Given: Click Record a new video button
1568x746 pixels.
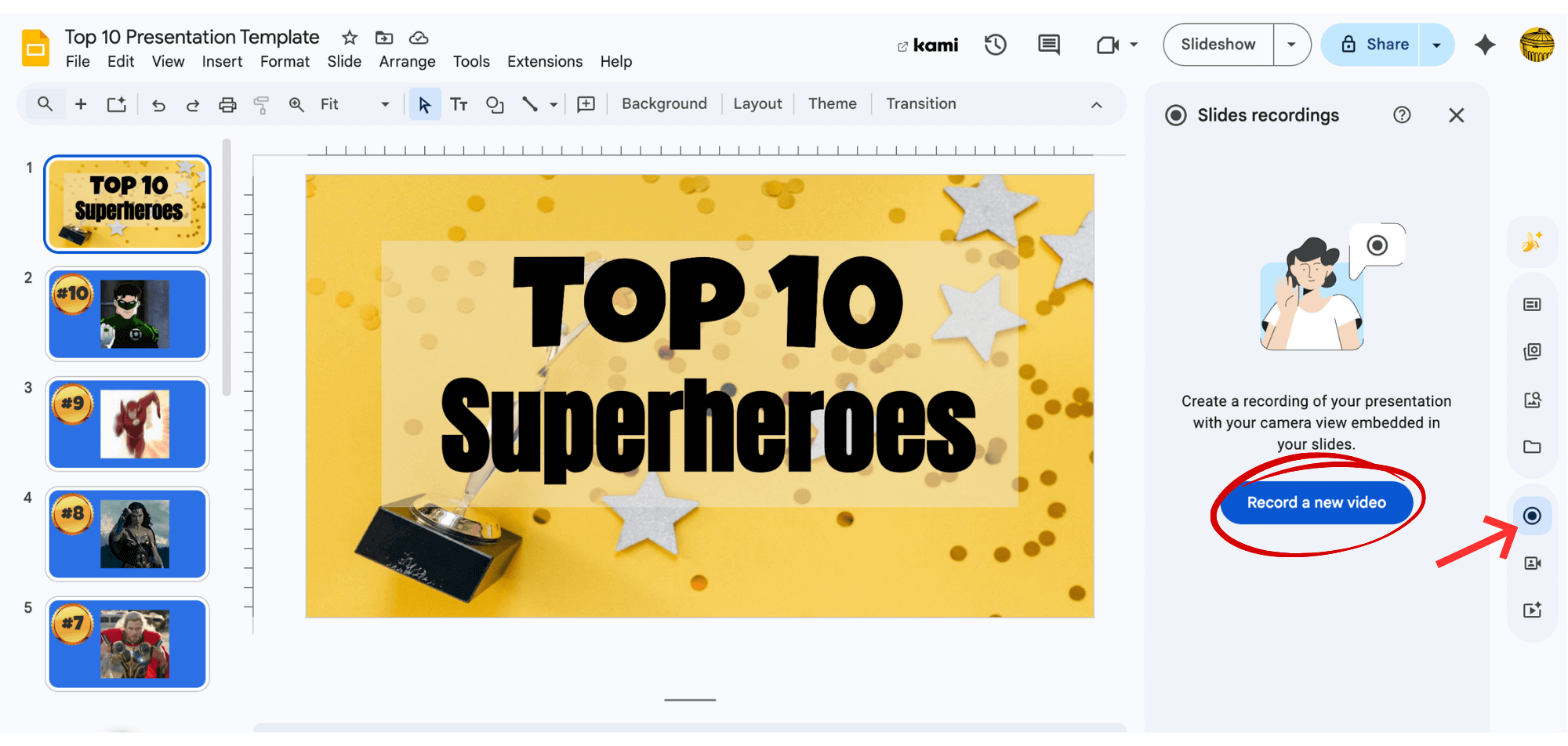Looking at the screenshot, I should [1316, 503].
